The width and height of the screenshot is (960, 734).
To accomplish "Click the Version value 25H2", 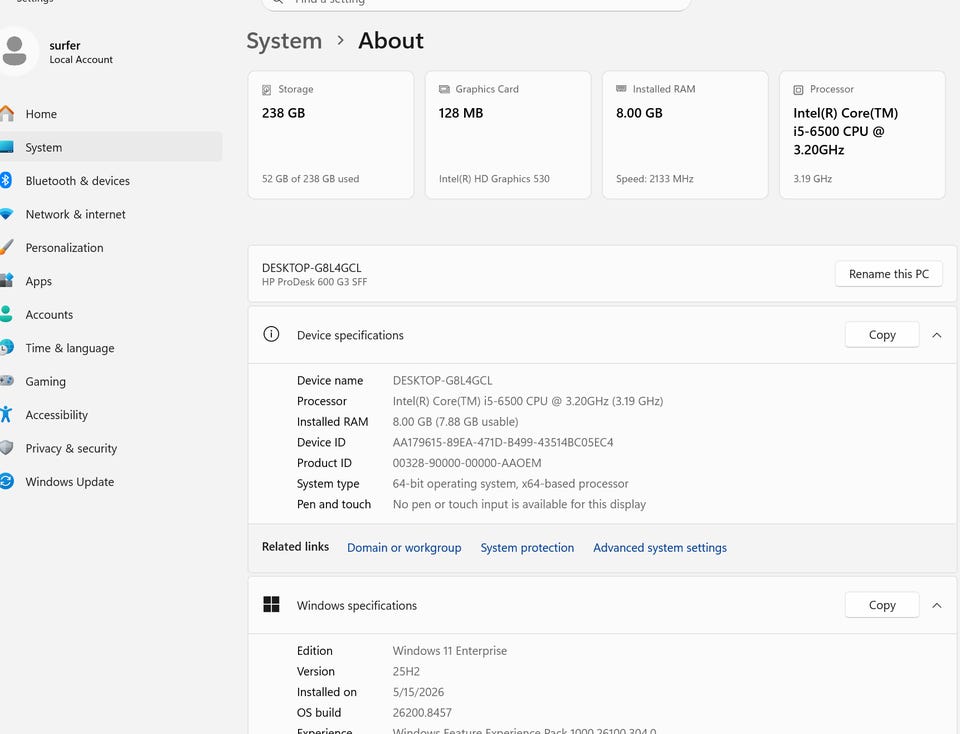I will pyautogui.click(x=406, y=672).
